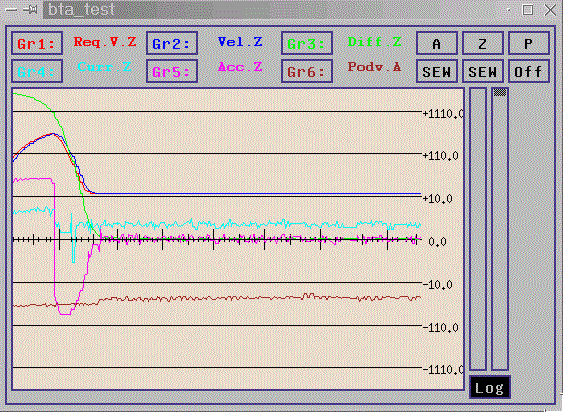Select the Gr2: blue graph button
The width and height of the screenshot is (563, 412).
[x=172, y=43]
